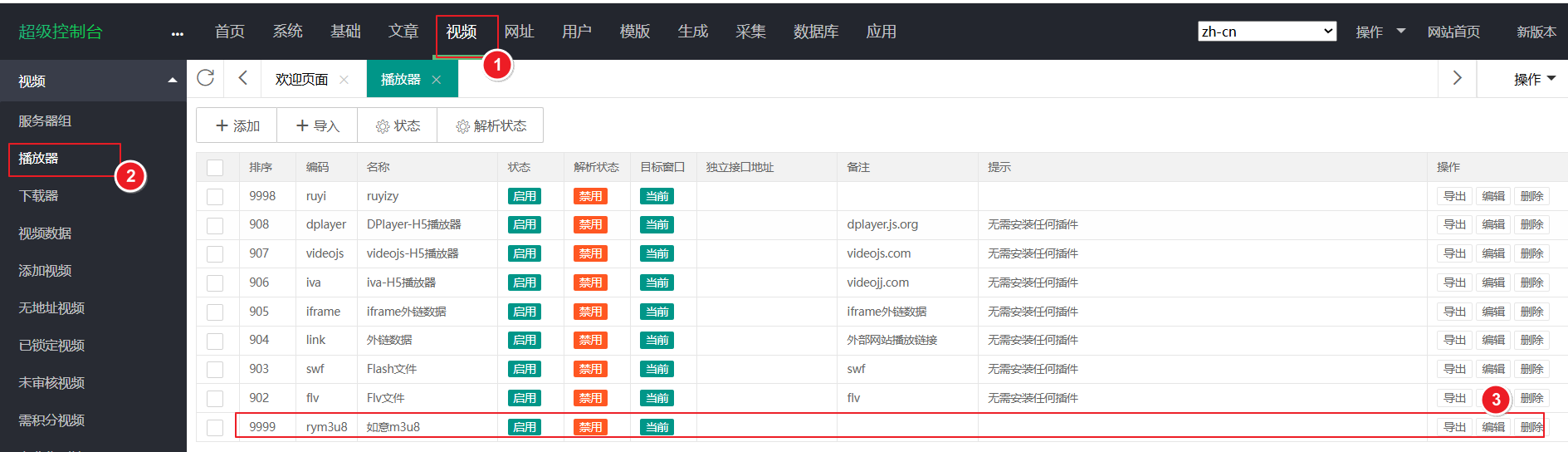Click the three-dots icon beside 超级控制台
The image size is (1568, 452).
click(x=177, y=33)
